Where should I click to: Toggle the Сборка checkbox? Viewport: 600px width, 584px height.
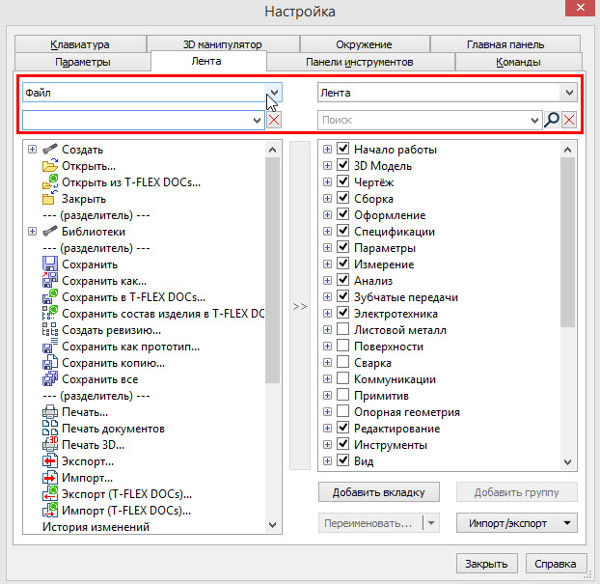point(343,198)
